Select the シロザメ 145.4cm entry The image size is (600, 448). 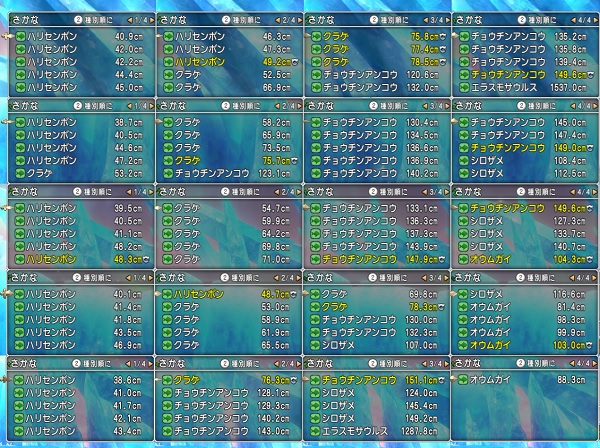pyautogui.click(x=377, y=406)
